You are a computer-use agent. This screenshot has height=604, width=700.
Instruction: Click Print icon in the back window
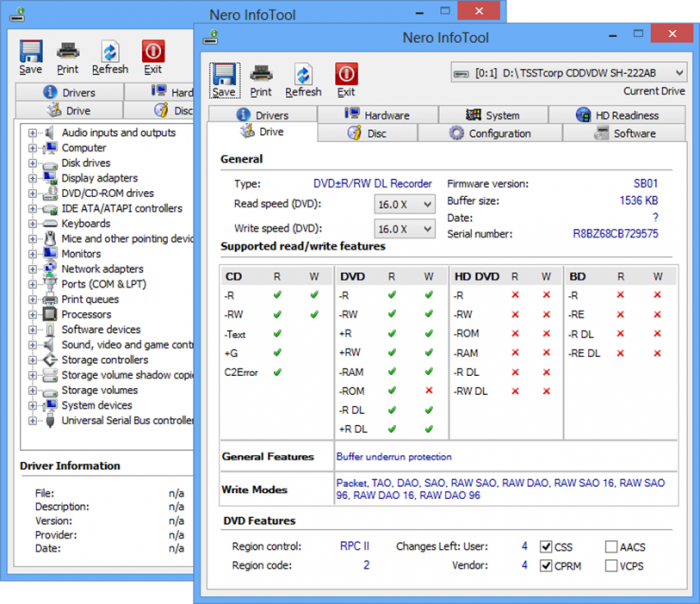(68, 51)
